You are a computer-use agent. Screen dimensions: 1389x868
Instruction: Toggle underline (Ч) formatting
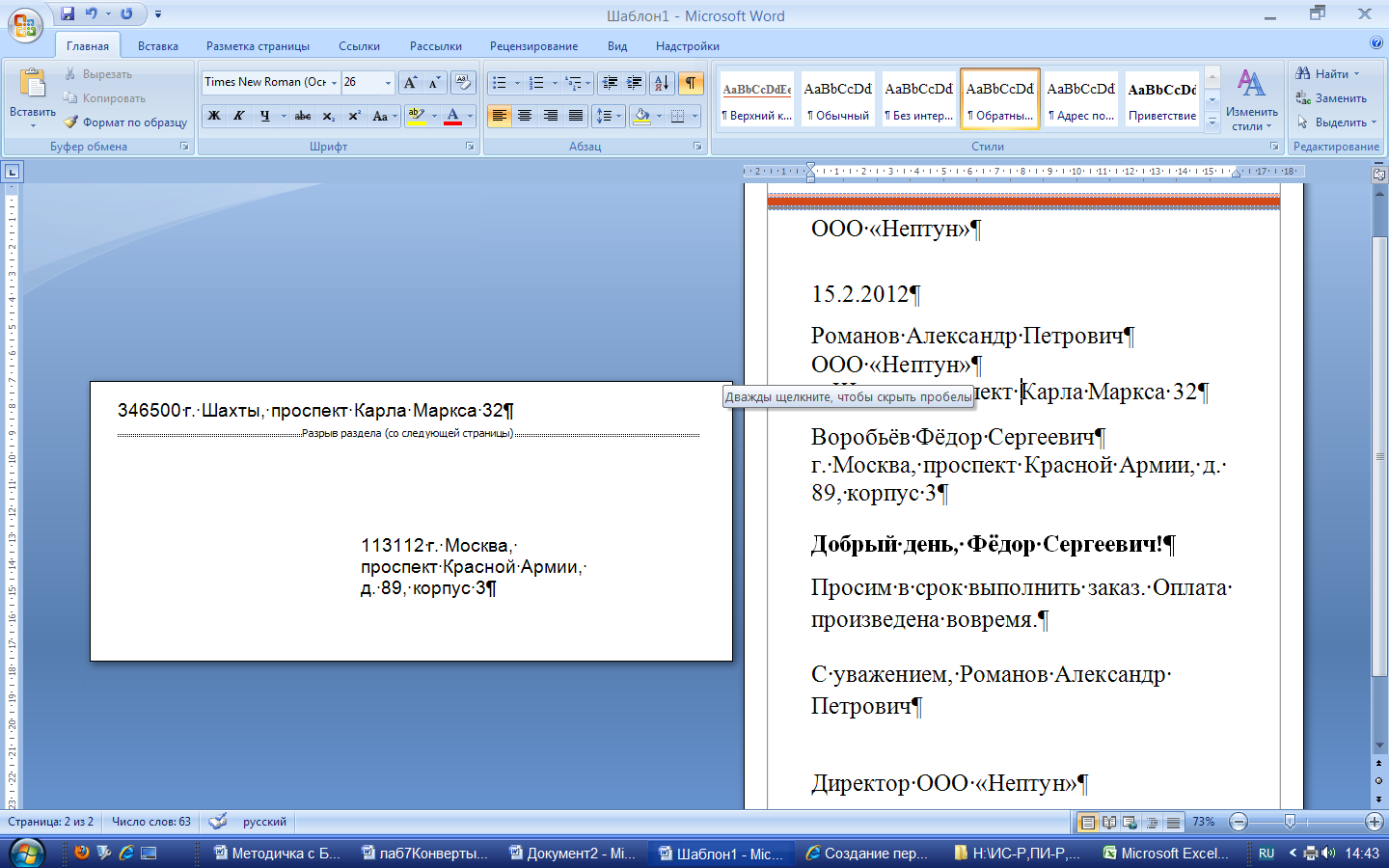264,116
